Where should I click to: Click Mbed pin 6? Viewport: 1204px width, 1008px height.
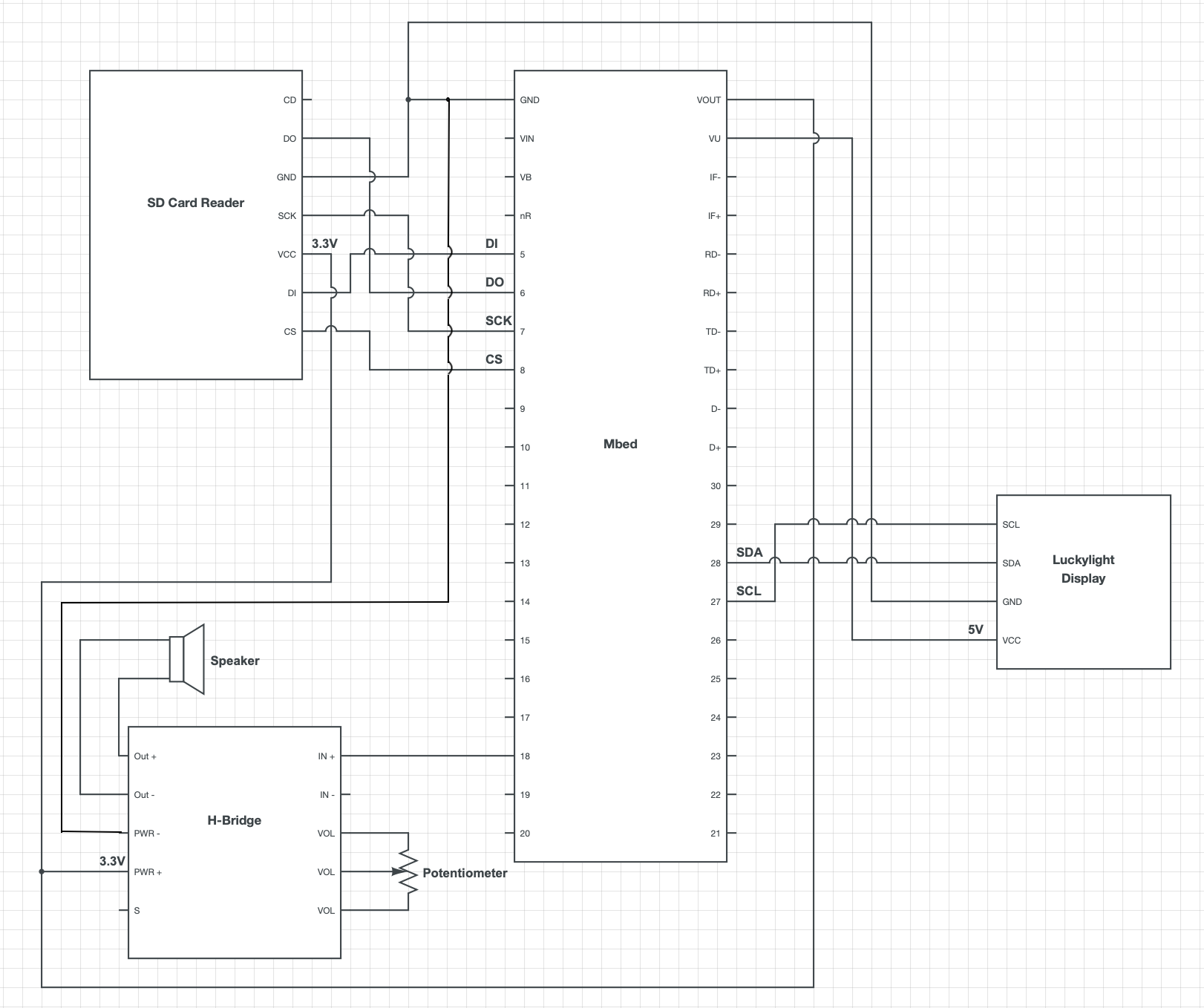pos(523,293)
